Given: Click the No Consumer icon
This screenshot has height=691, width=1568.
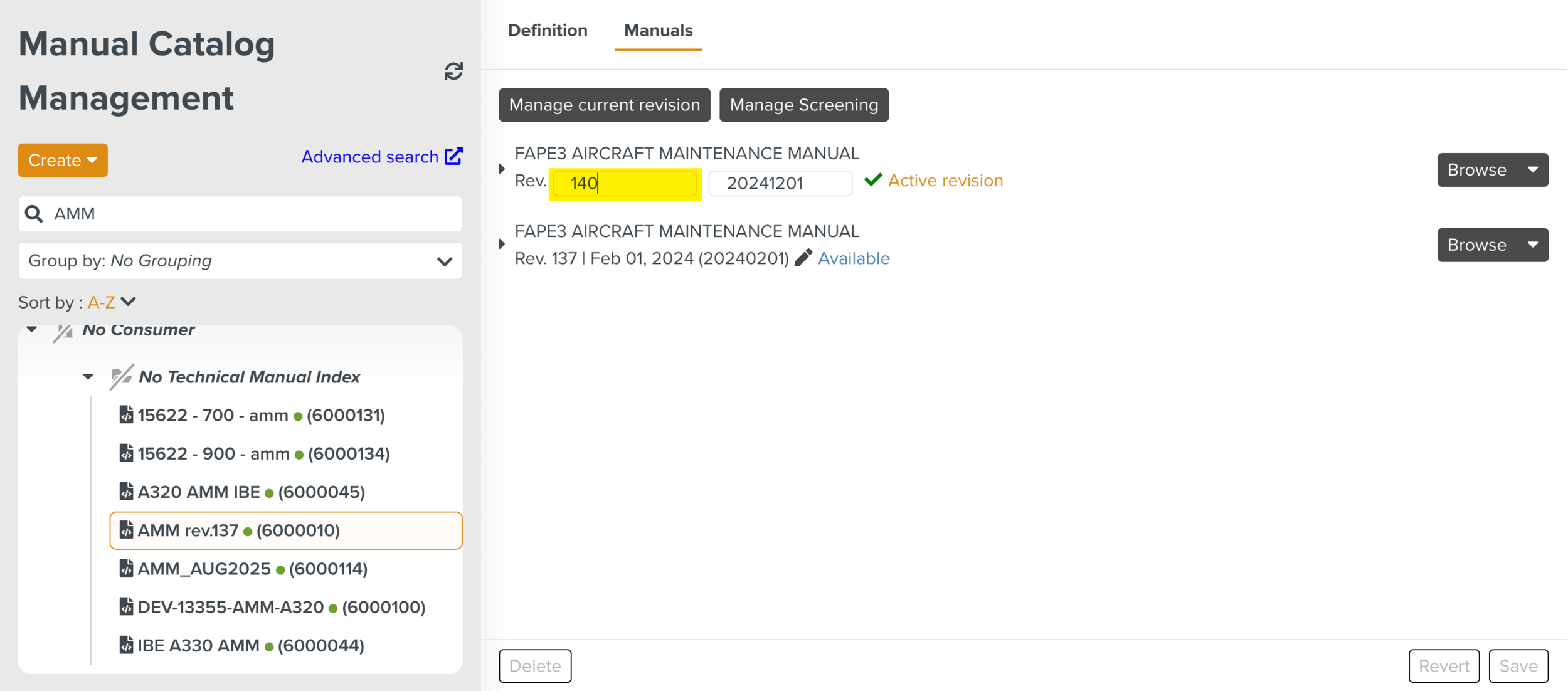Looking at the screenshot, I should (x=63, y=331).
